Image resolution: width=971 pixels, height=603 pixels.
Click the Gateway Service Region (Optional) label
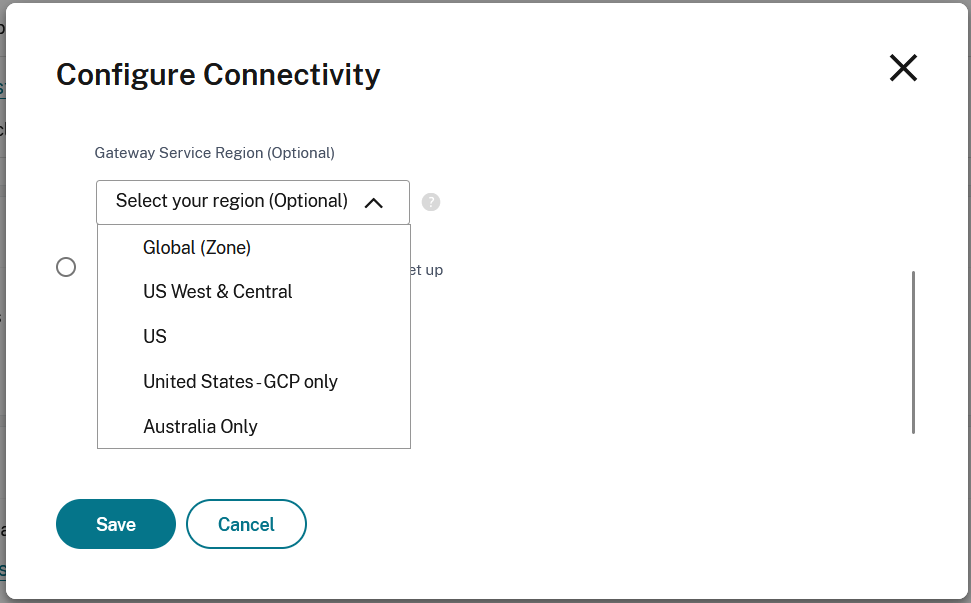pos(214,152)
